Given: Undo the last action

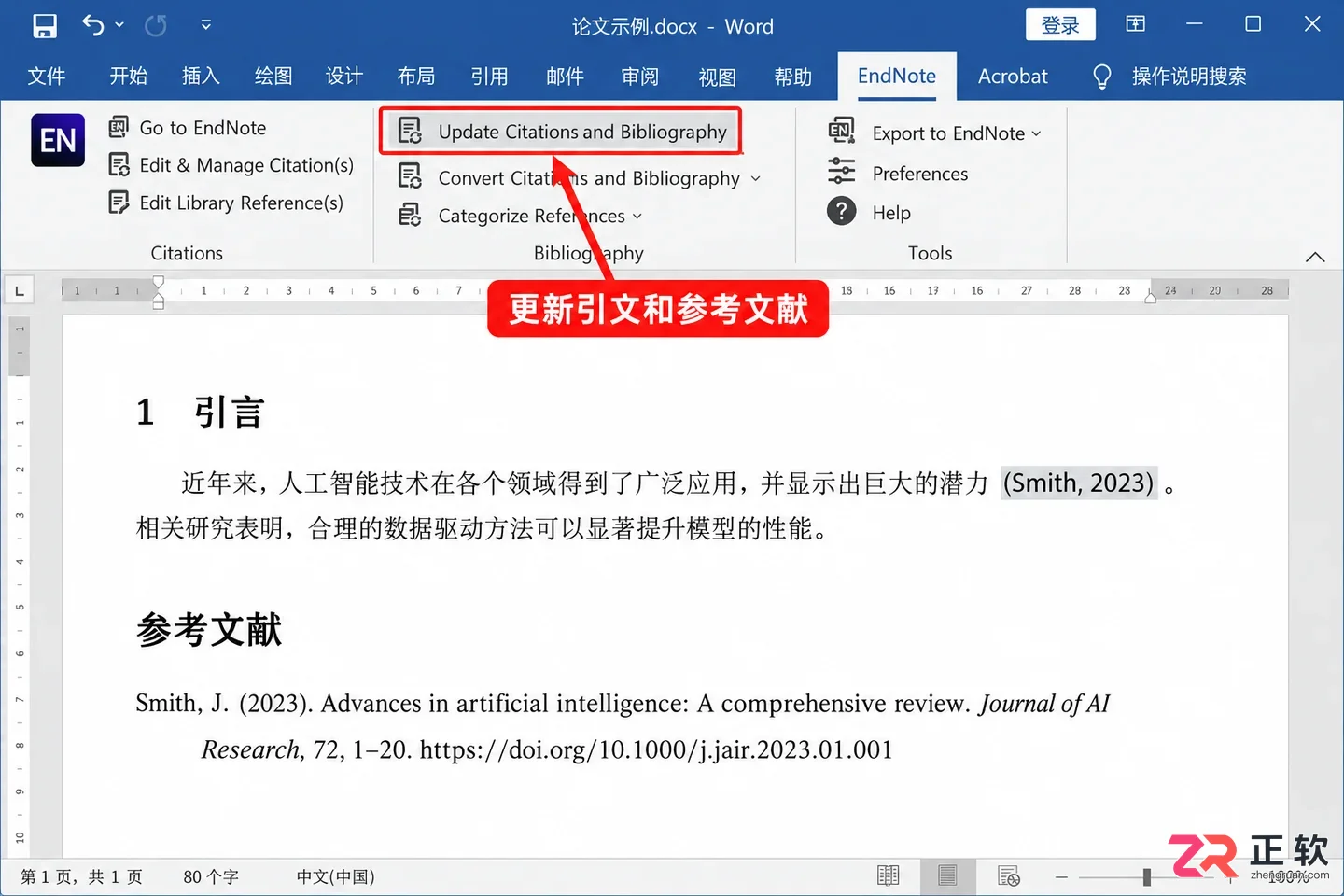Looking at the screenshot, I should (x=92, y=25).
